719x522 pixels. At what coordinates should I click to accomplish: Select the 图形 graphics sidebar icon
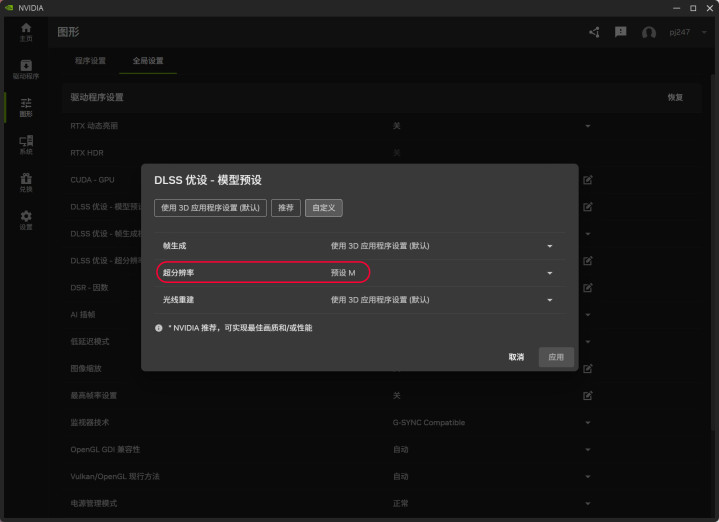click(26, 107)
